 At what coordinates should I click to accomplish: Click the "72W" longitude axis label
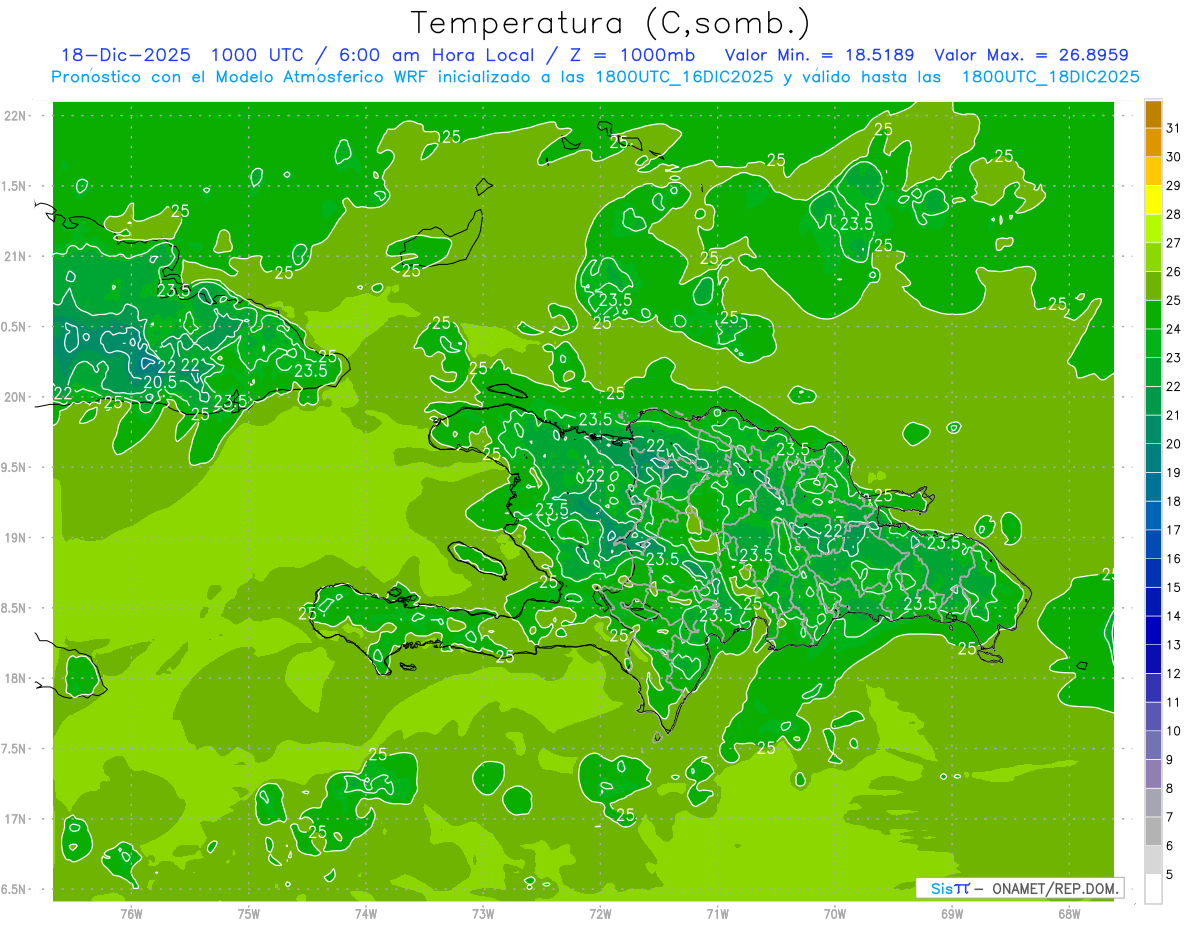[600, 913]
